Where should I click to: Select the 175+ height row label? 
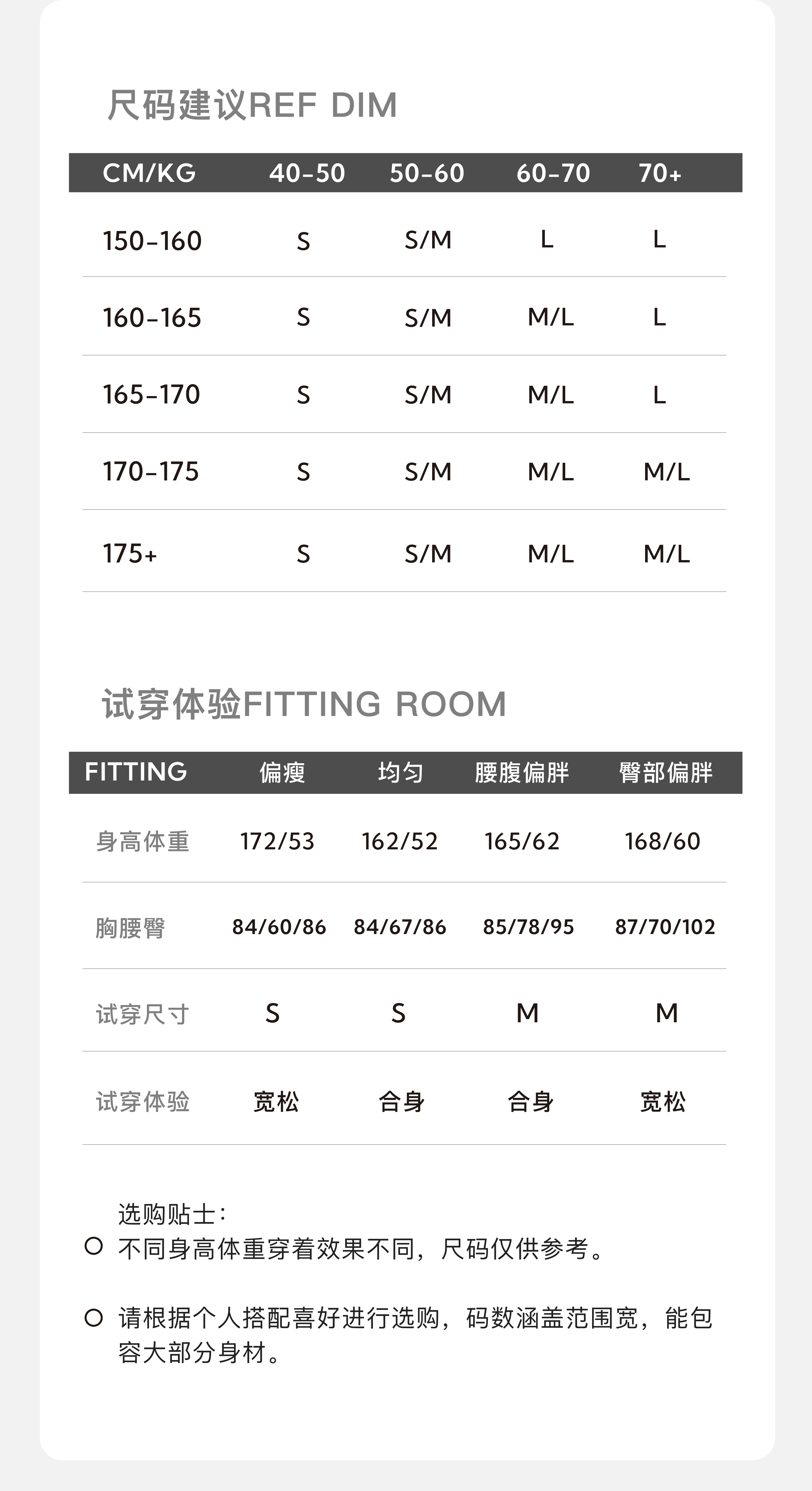point(130,553)
